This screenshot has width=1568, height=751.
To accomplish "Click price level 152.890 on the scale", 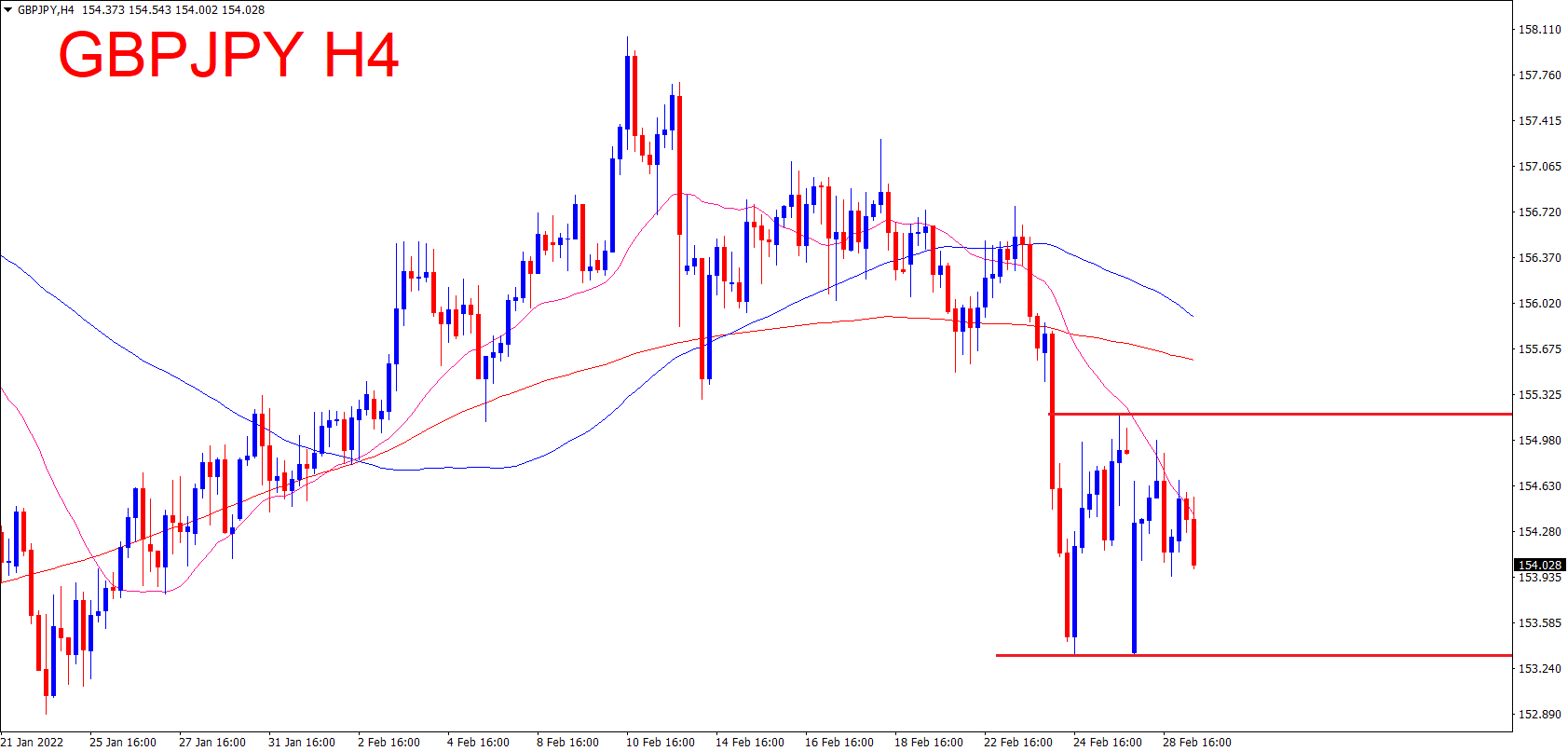I will point(1540,715).
